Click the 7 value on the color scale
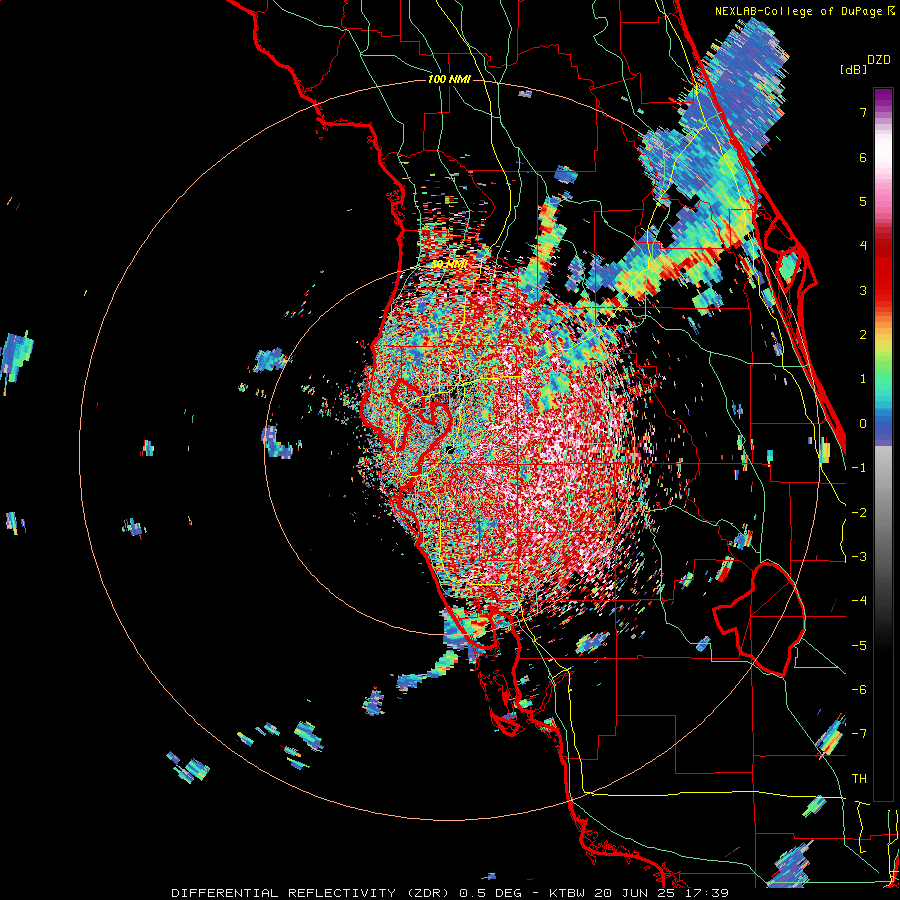The image size is (900, 900). 863,112
